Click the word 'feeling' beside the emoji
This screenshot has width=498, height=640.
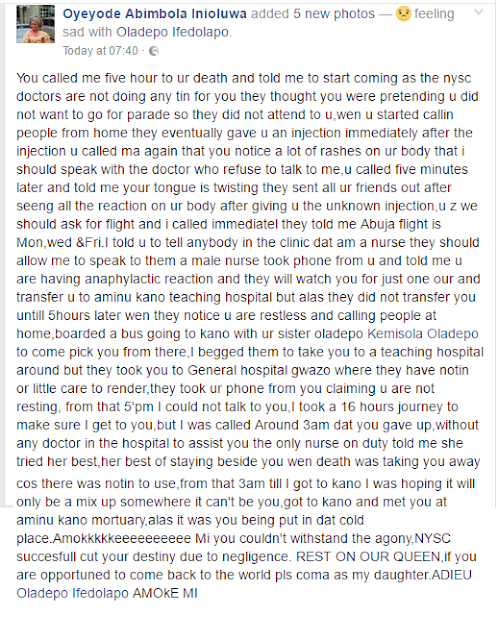434,14
